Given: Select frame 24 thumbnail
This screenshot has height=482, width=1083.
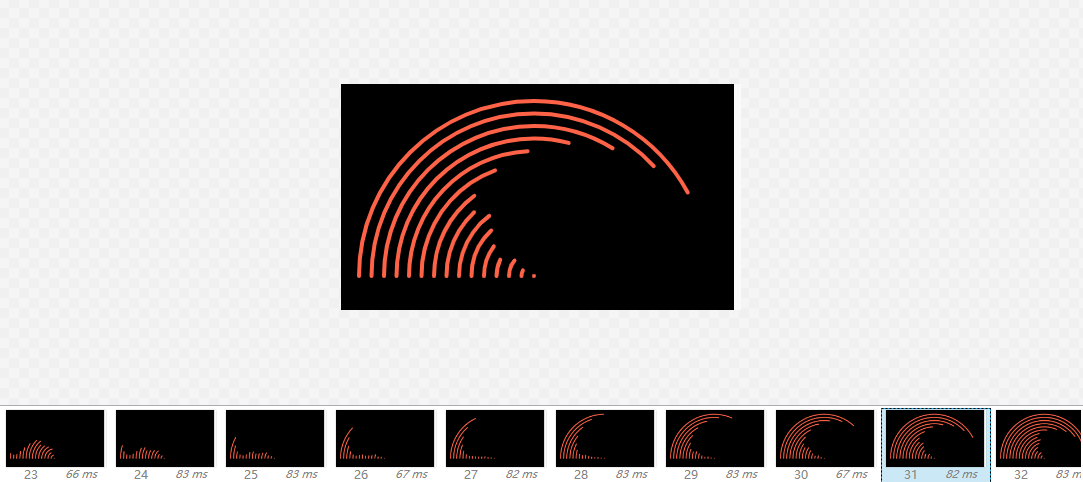Looking at the screenshot, I should click(x=165, y=438).
